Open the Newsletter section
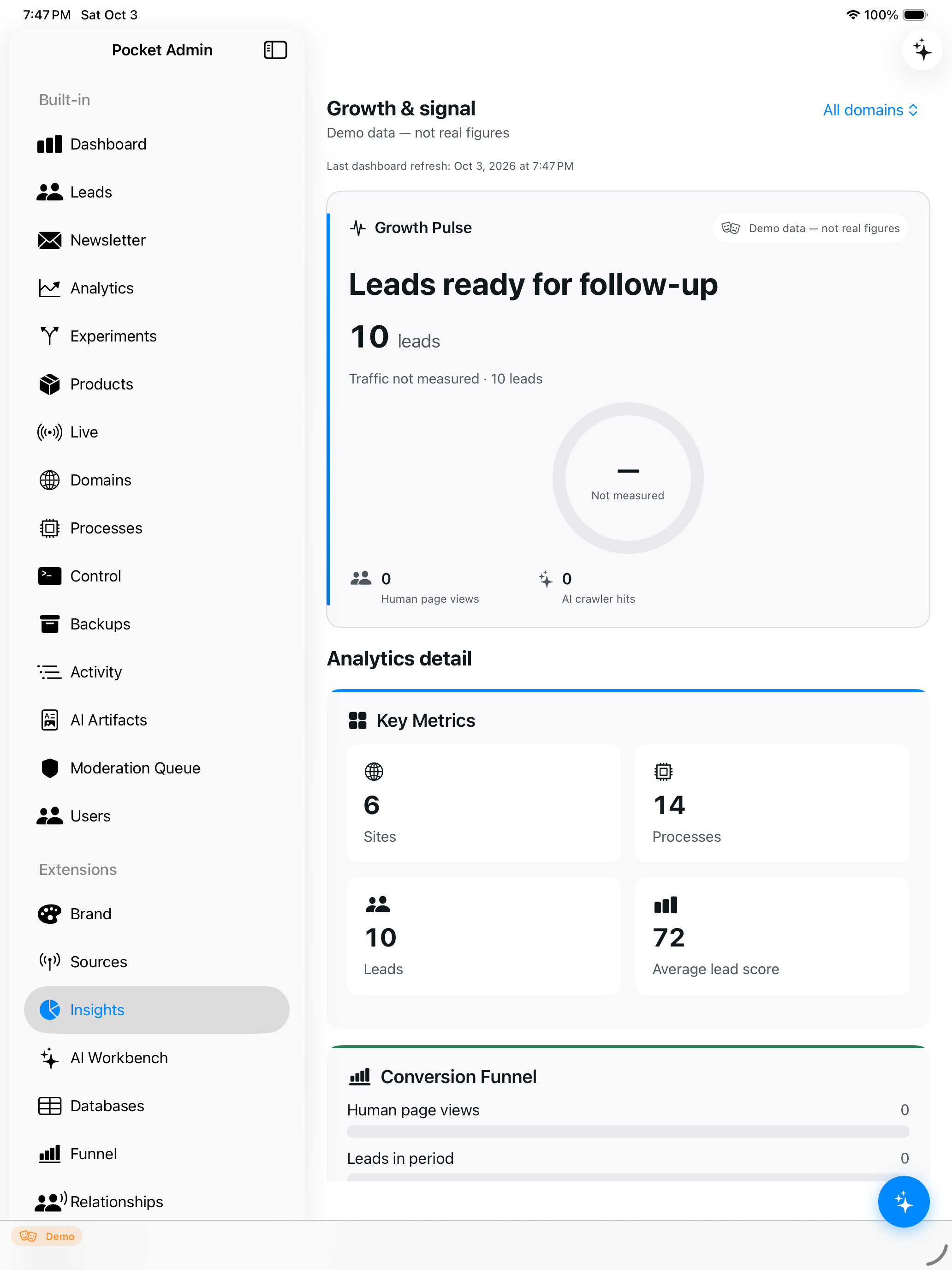The height and width of the screenshot is (1270, 952). [156, 240]
